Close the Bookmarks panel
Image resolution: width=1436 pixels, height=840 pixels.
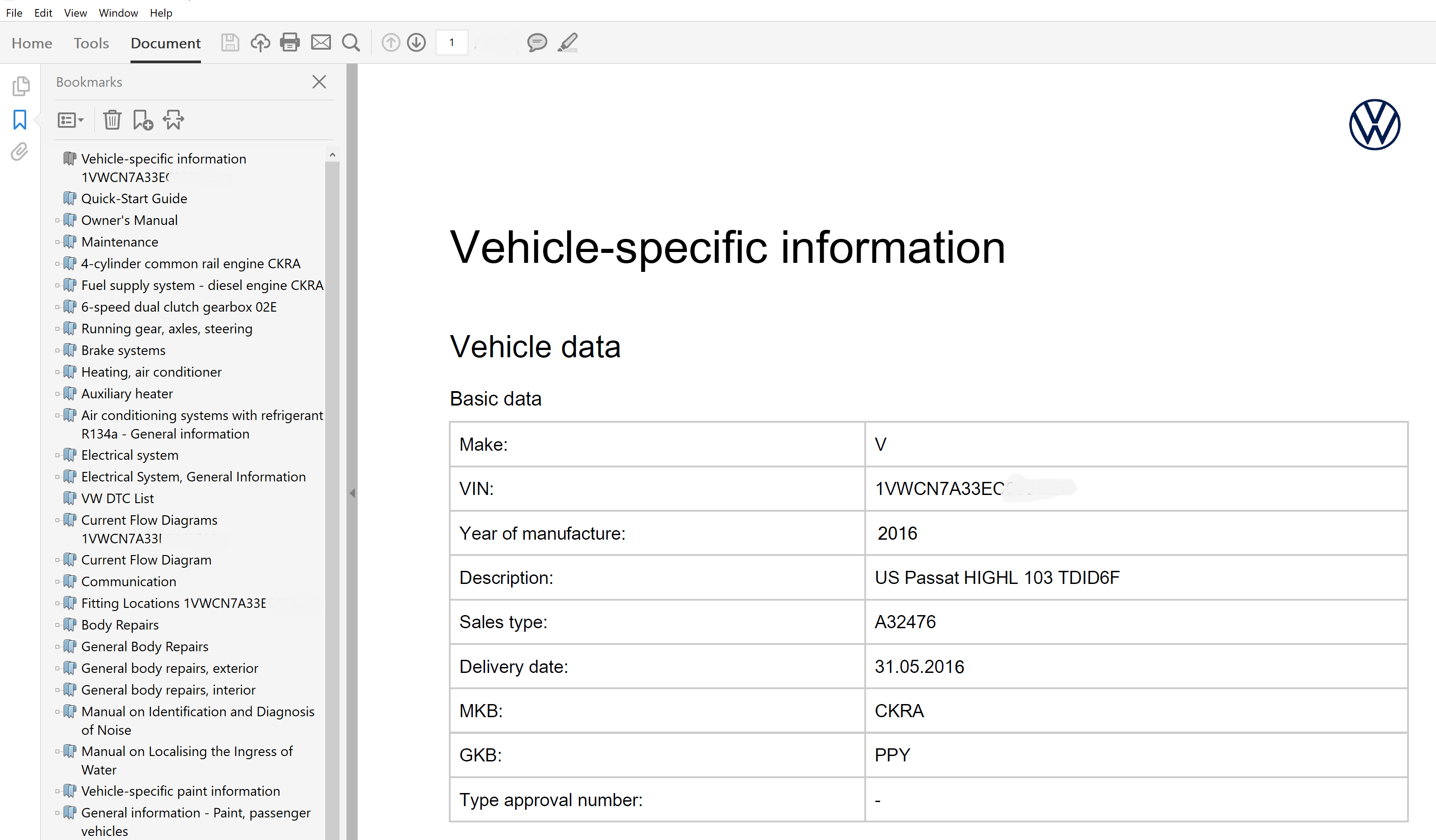(x=319, y=82)
